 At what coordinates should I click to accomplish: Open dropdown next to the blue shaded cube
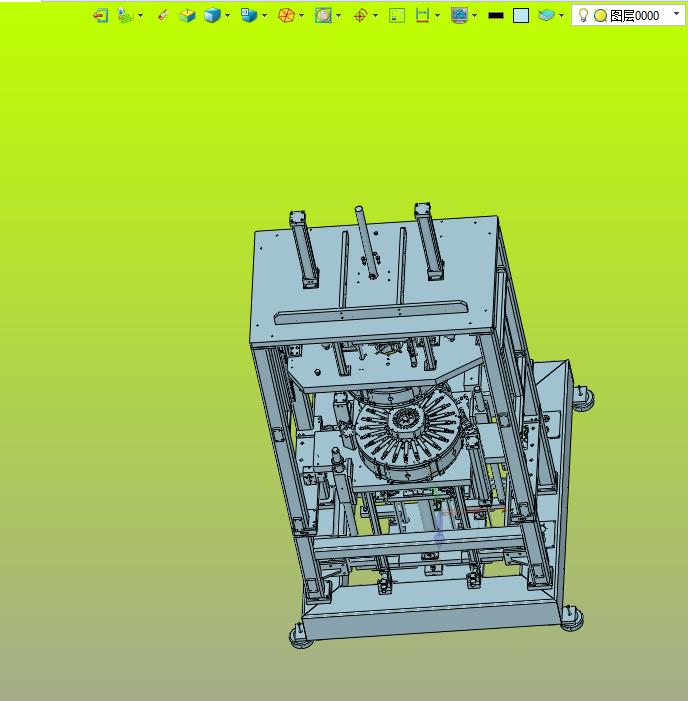click(228, 16)
